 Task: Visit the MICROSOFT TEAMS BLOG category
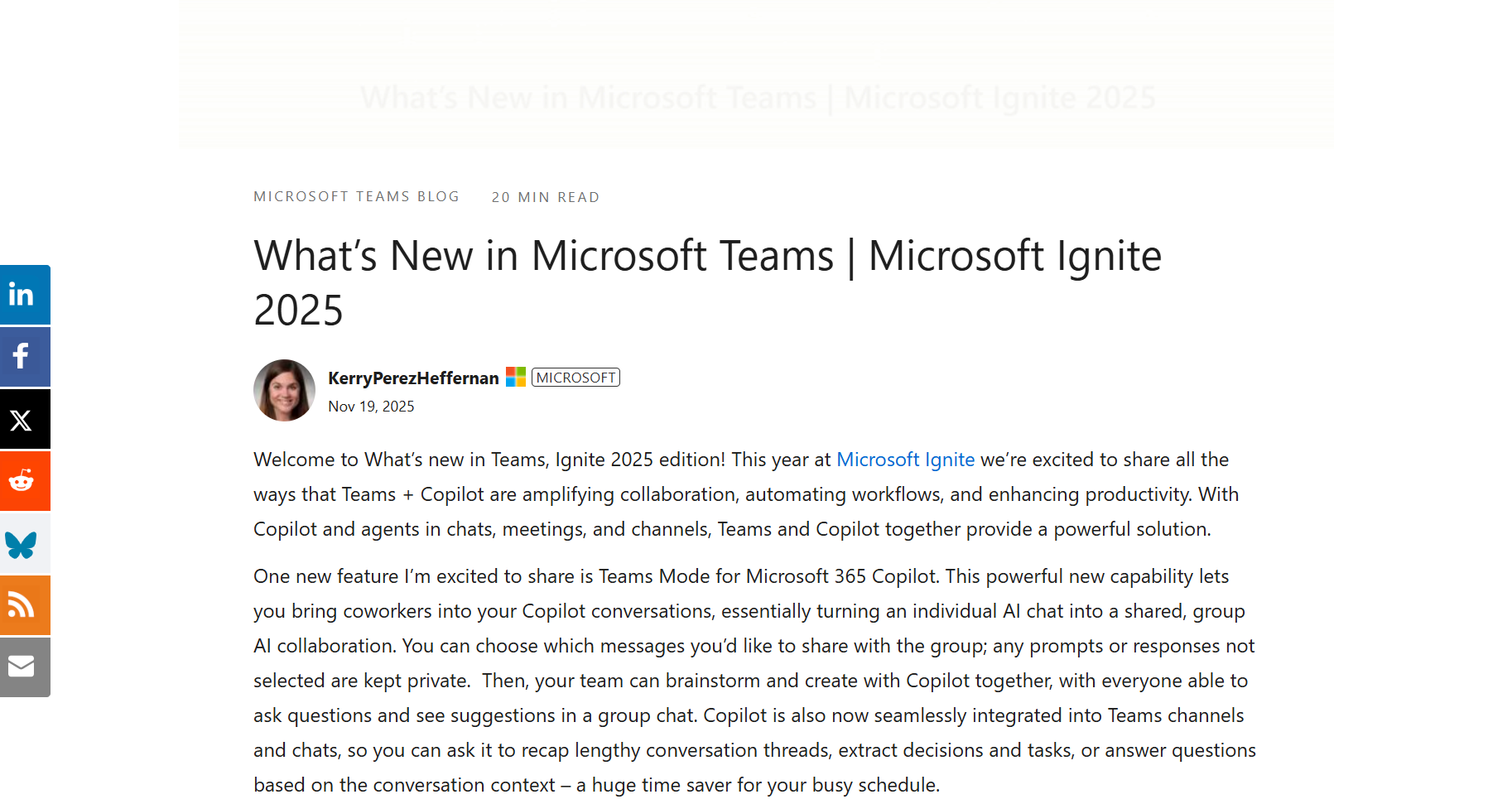tap(356, 196)
